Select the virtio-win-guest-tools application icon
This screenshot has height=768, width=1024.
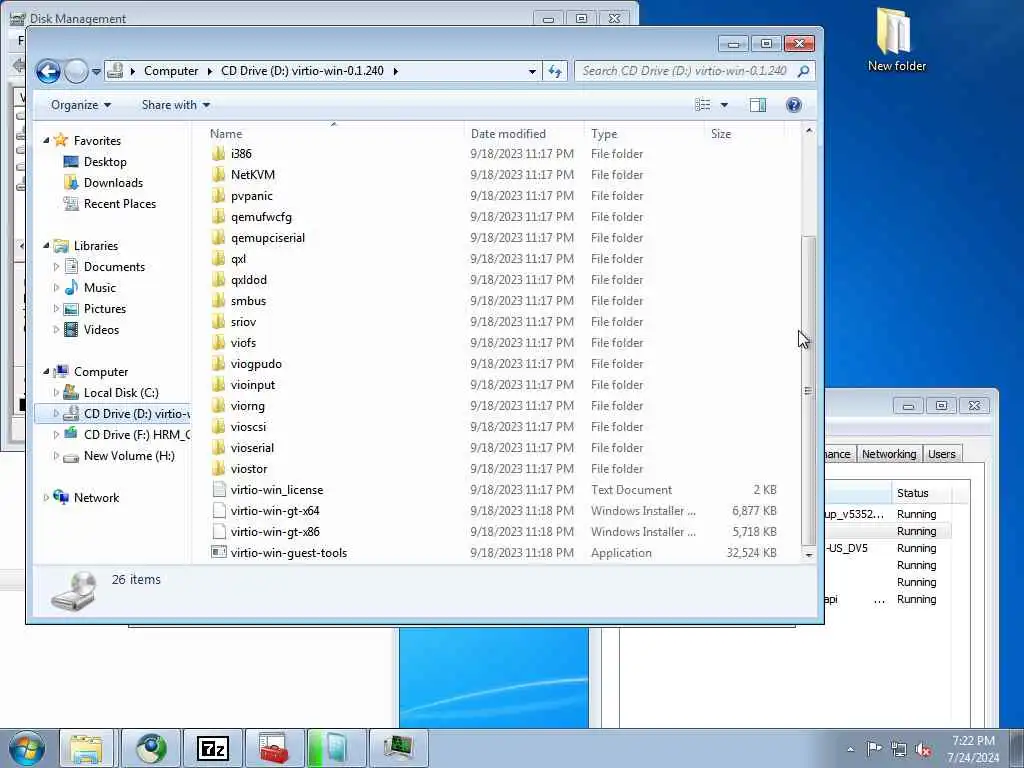[219, 552]
